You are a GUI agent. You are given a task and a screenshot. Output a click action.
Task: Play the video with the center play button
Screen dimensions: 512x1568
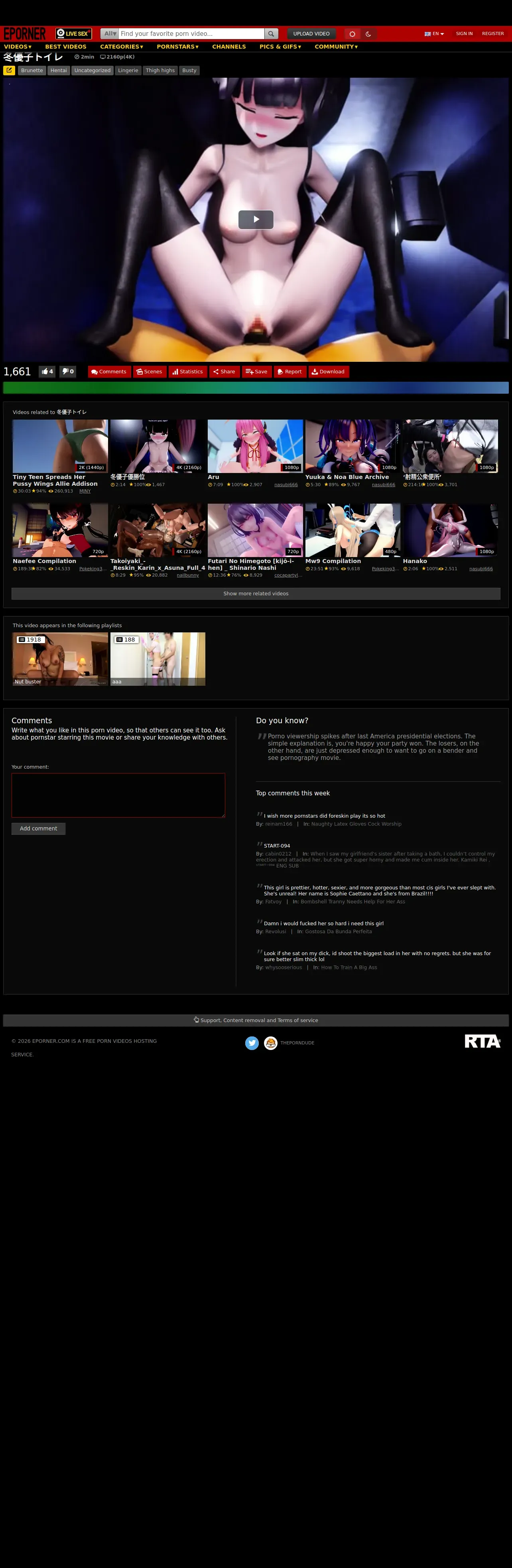click(x=256, y=219)
